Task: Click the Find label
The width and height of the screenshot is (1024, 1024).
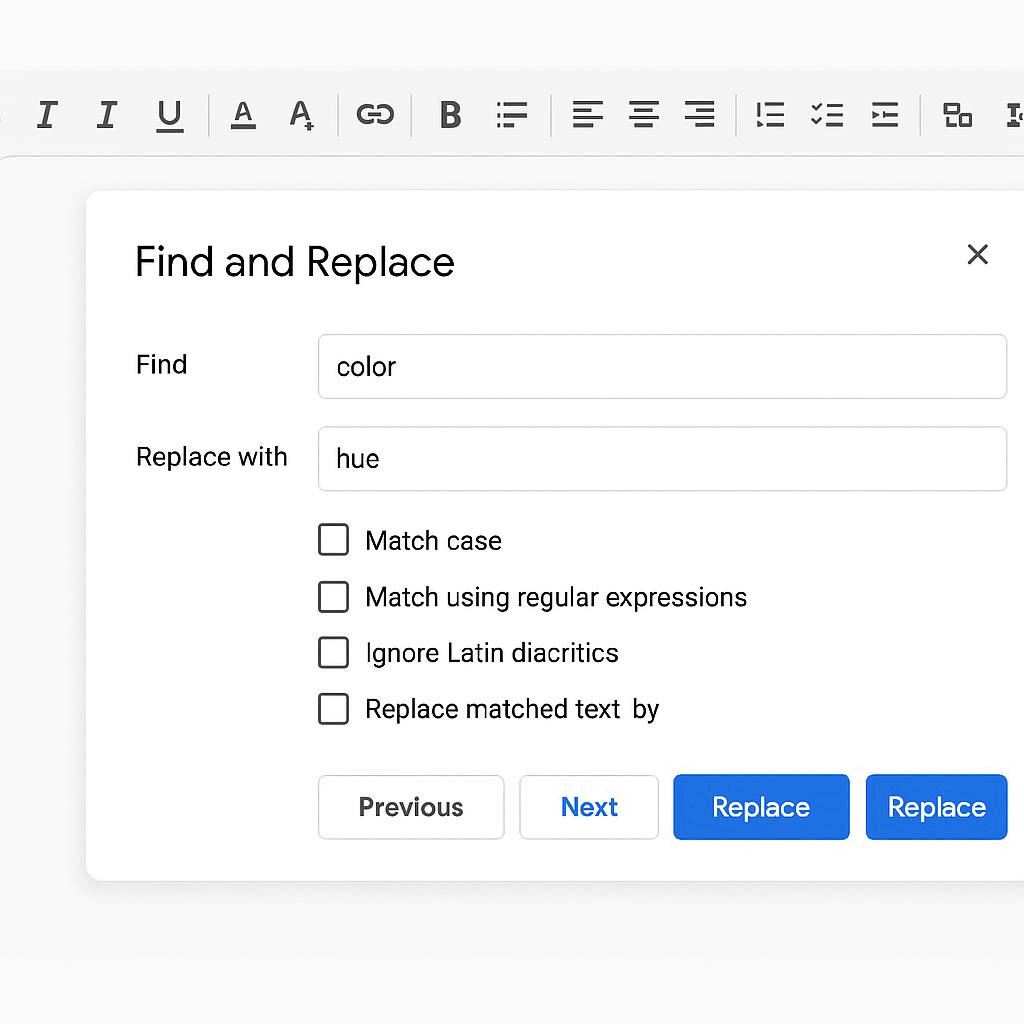Action: click(x=161, y=364)
